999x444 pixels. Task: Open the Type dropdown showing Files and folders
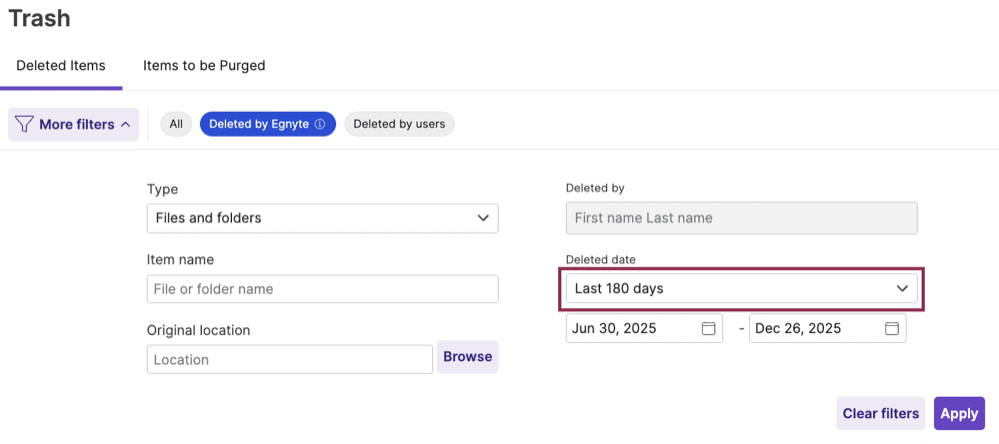[322, 218]
